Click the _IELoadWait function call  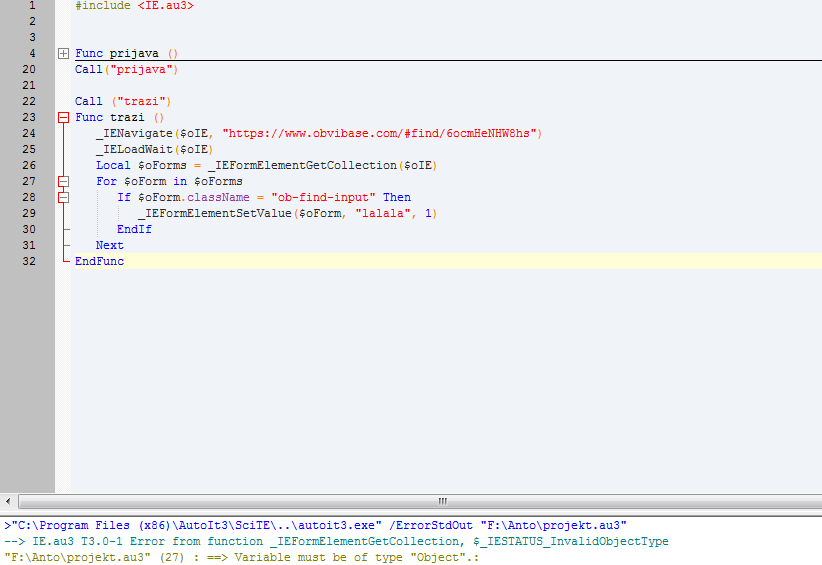[x=135, y=149]
